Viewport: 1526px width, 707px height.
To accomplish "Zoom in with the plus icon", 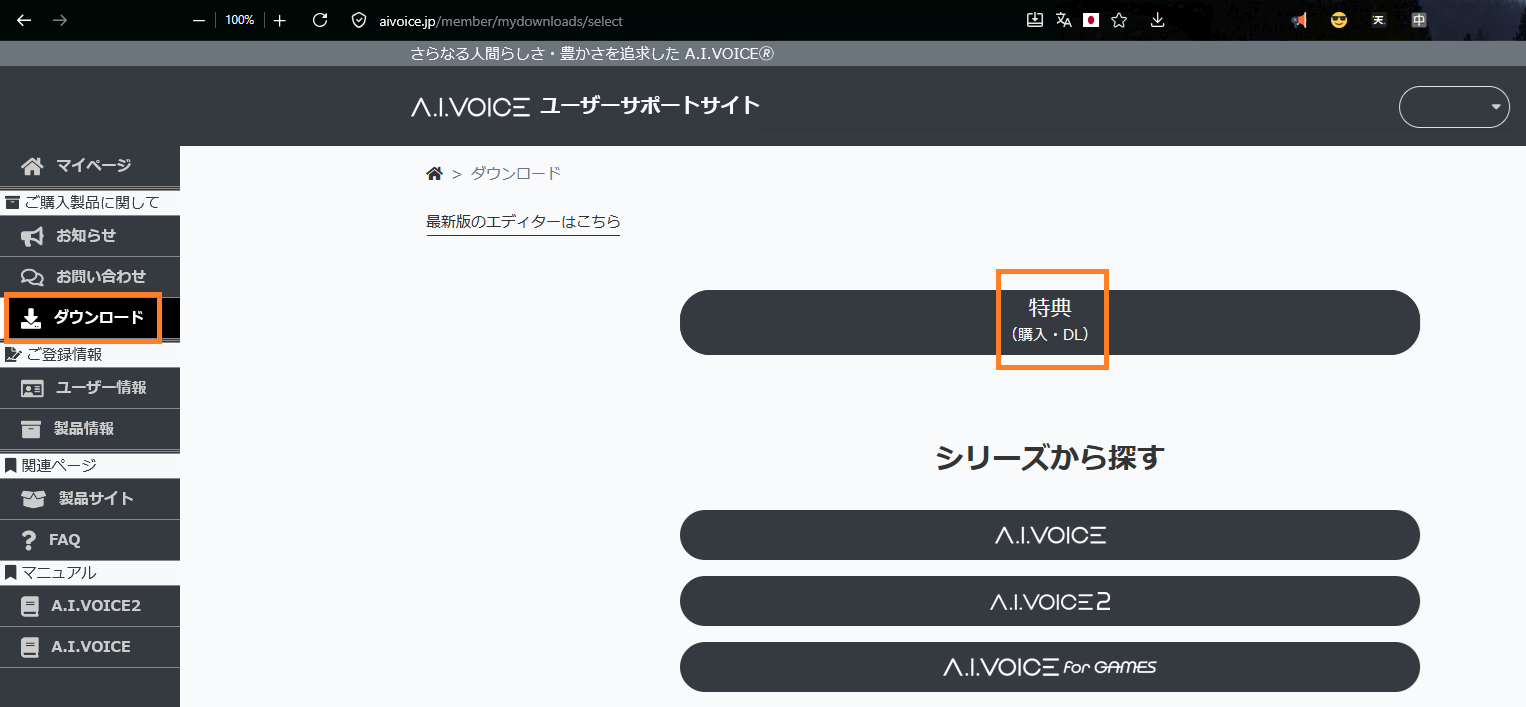I will point(280,20).
